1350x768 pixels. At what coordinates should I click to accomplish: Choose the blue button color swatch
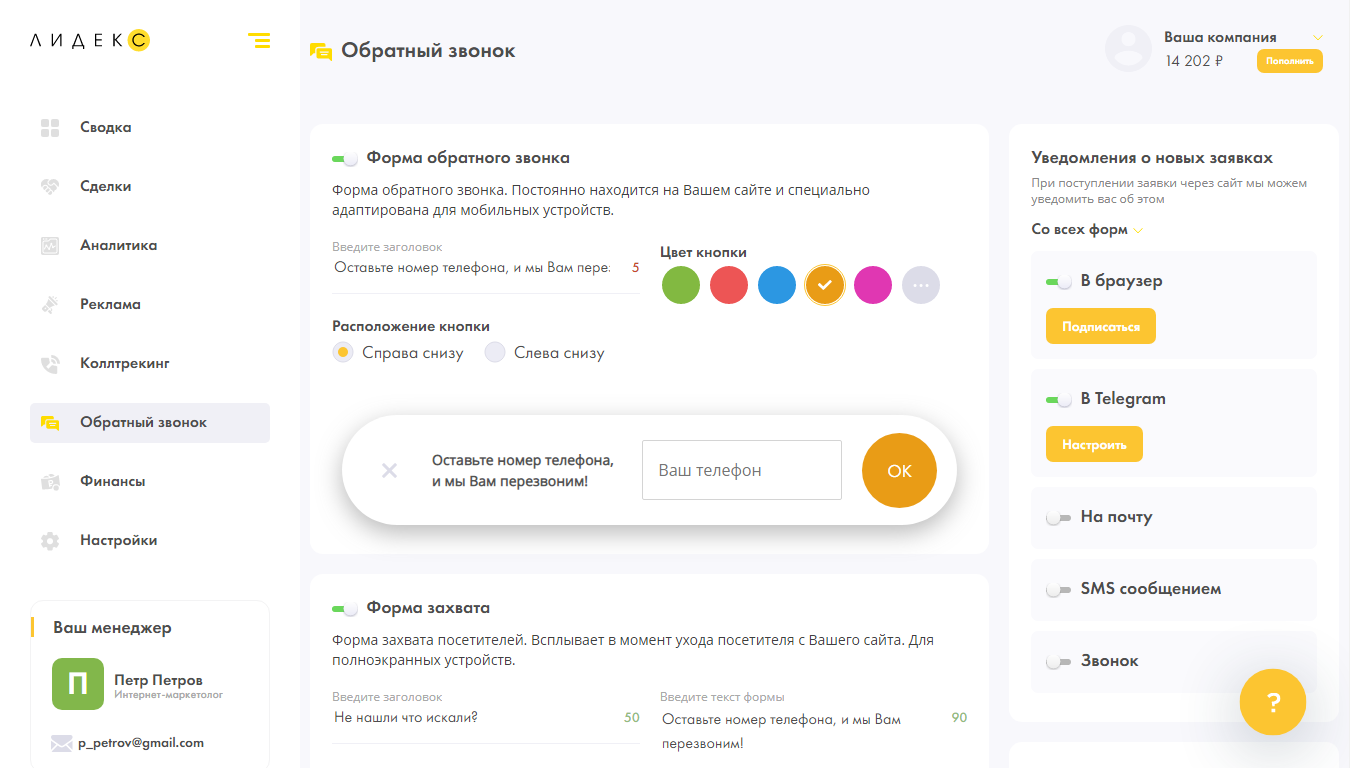(777, 286)
